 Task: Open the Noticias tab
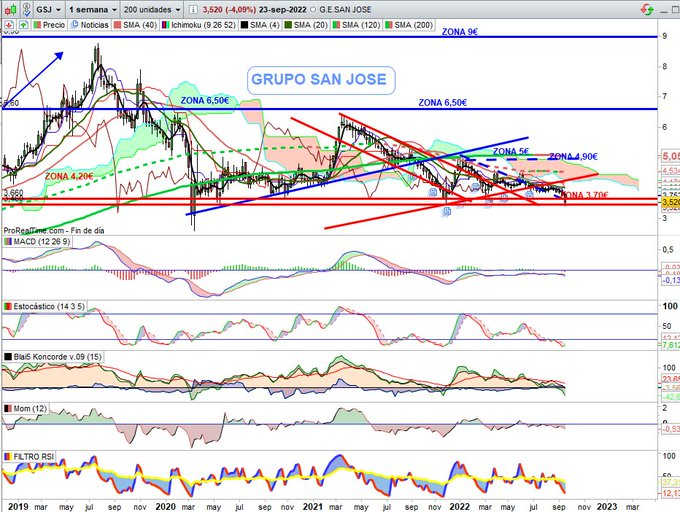[x=90, y=25]
